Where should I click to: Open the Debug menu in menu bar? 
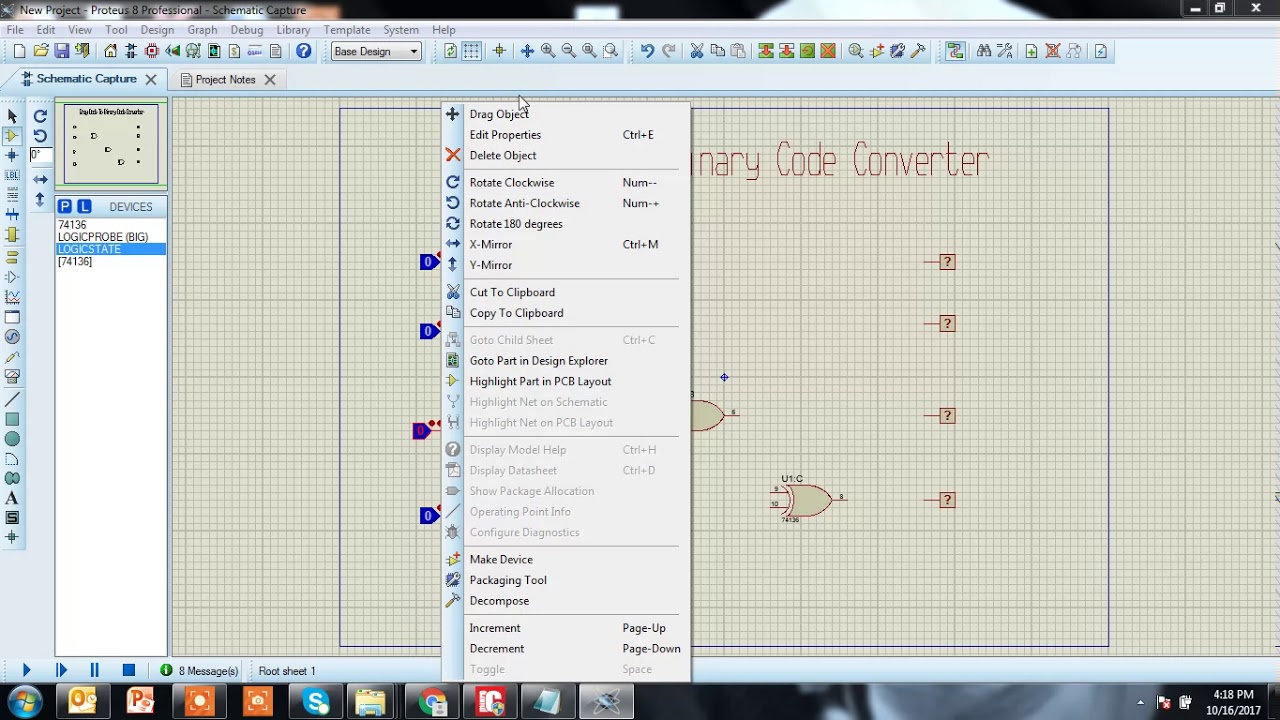tap(246, 30)
